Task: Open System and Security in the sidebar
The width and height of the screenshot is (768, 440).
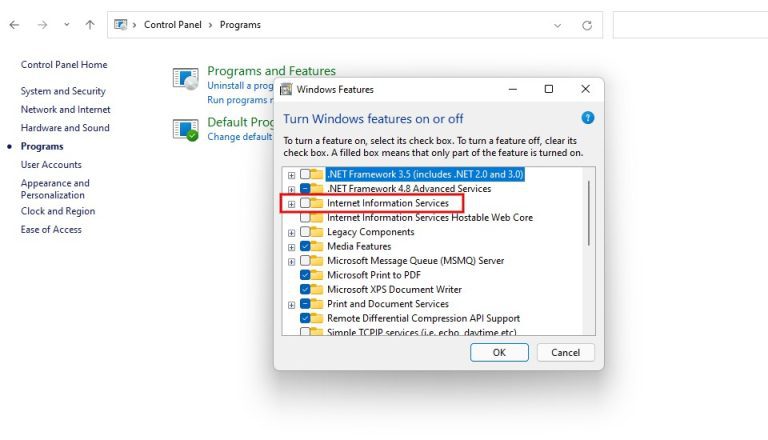Action: pyautogui.click(x=63, y=91)
